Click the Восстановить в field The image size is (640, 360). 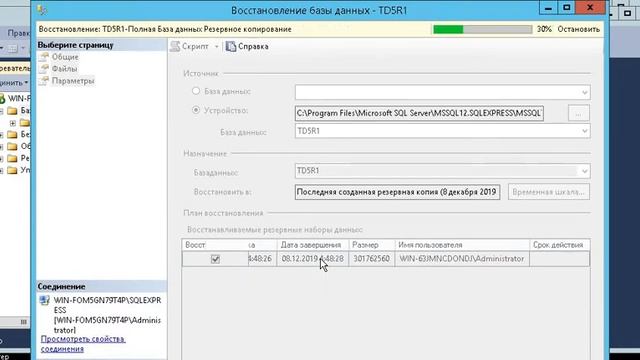click(397, 192)
